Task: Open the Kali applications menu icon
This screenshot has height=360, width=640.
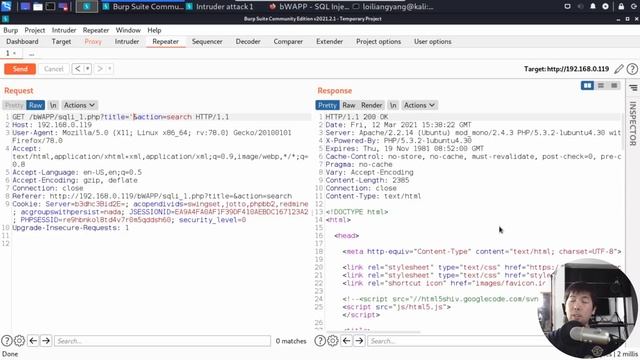Action: point(6,6)
